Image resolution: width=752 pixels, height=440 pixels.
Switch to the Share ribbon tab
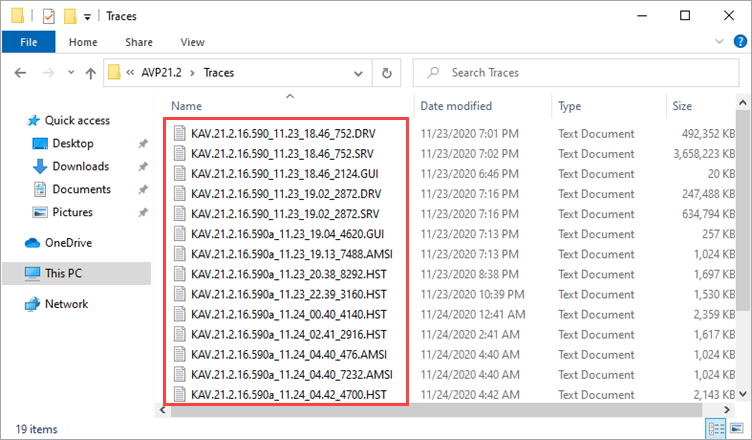[139, 42]
